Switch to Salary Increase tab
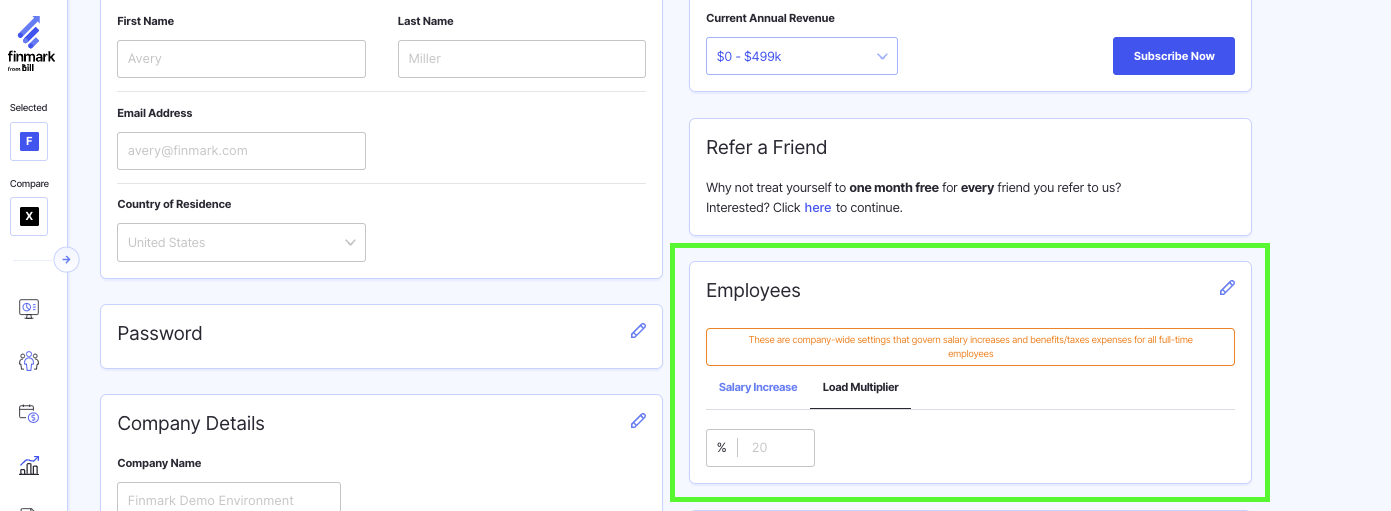 click(x=758, y=387)
